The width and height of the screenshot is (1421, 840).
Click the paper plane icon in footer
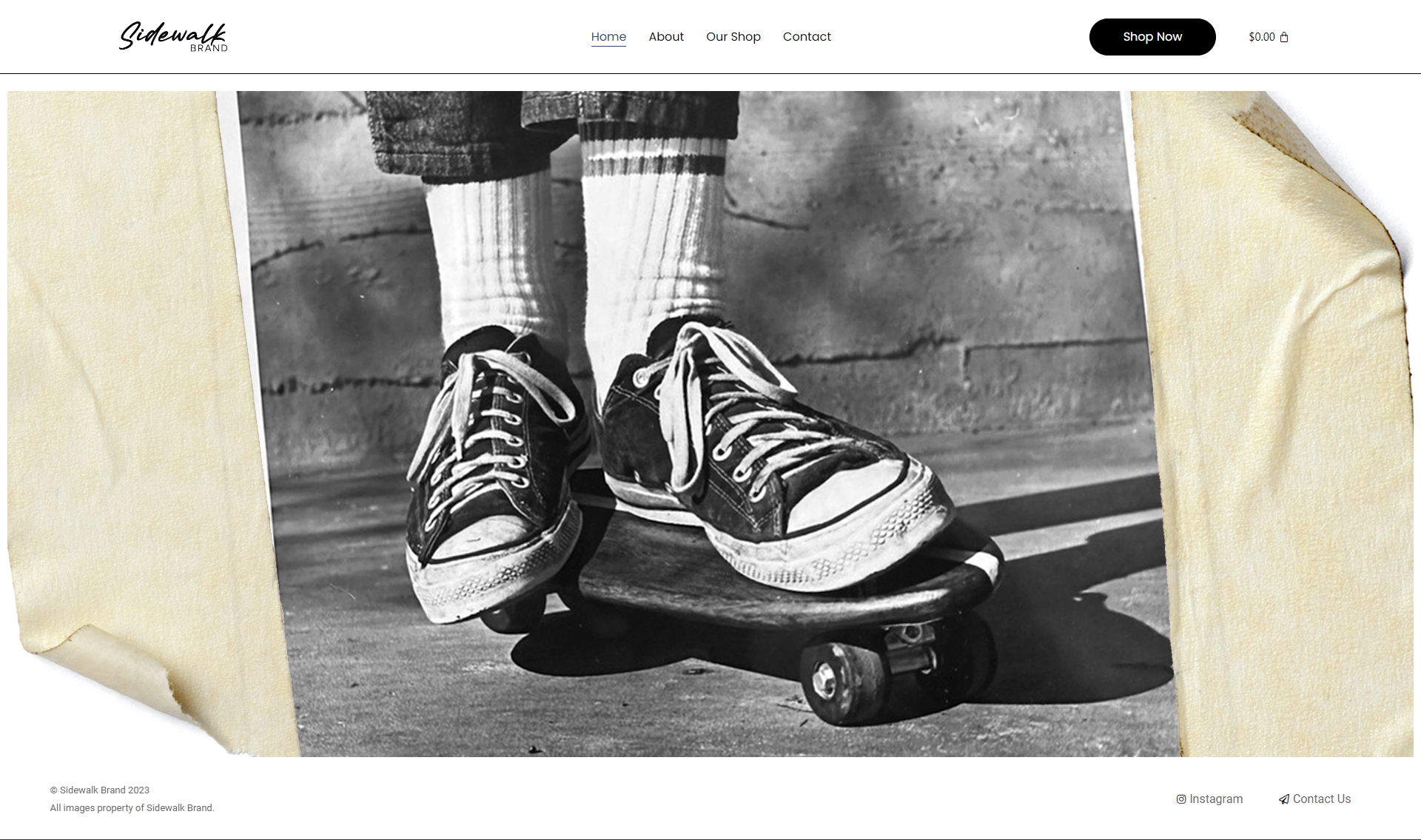pyautogui.click(x=1284, y=799)
